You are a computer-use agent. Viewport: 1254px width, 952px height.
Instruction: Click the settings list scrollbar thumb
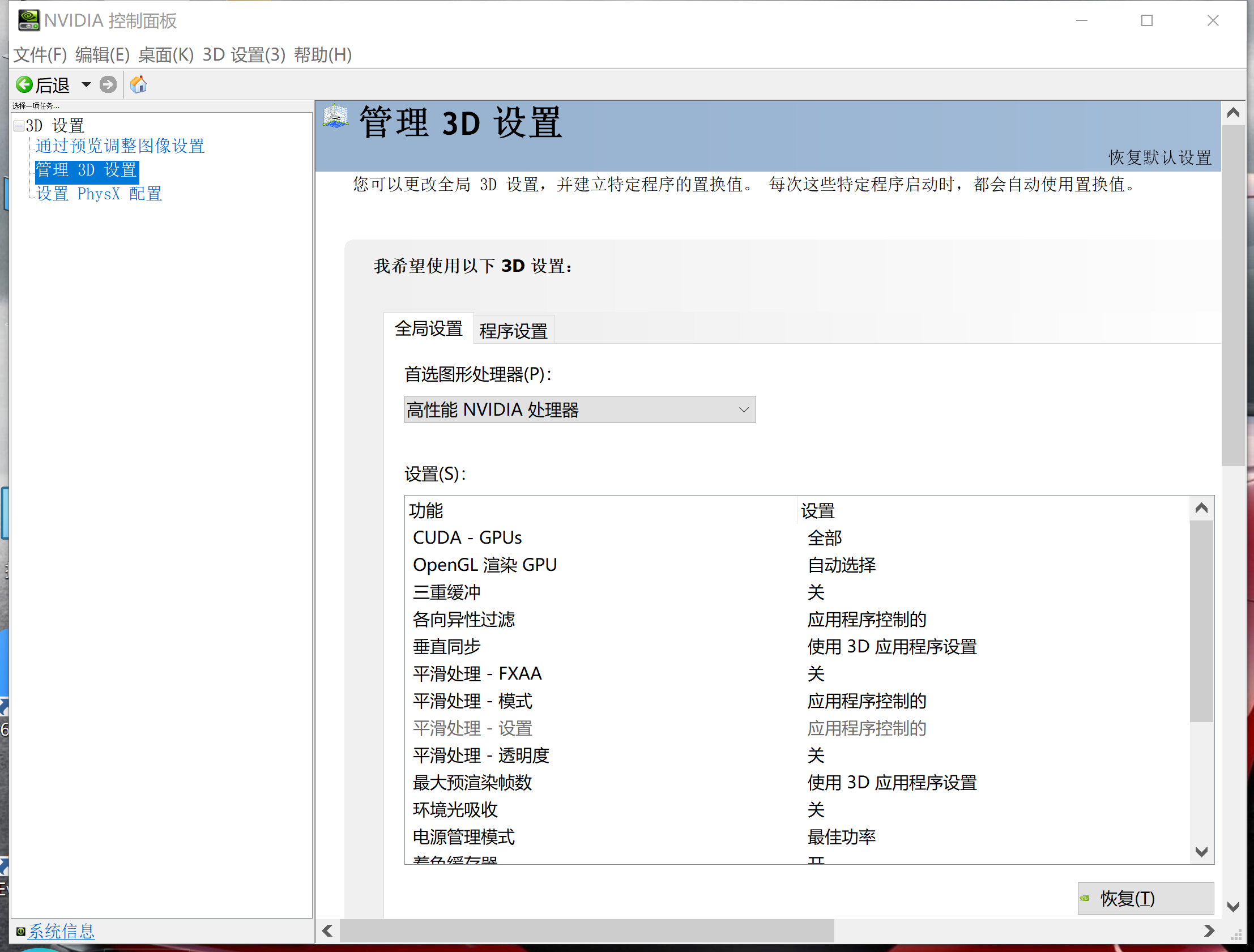(1201, 621)
